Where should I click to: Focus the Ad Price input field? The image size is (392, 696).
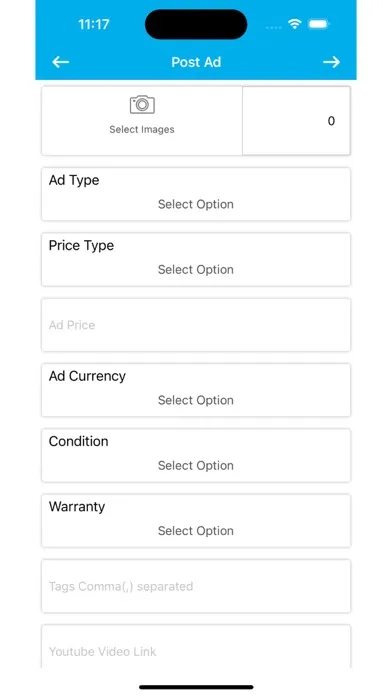[196, 325]
